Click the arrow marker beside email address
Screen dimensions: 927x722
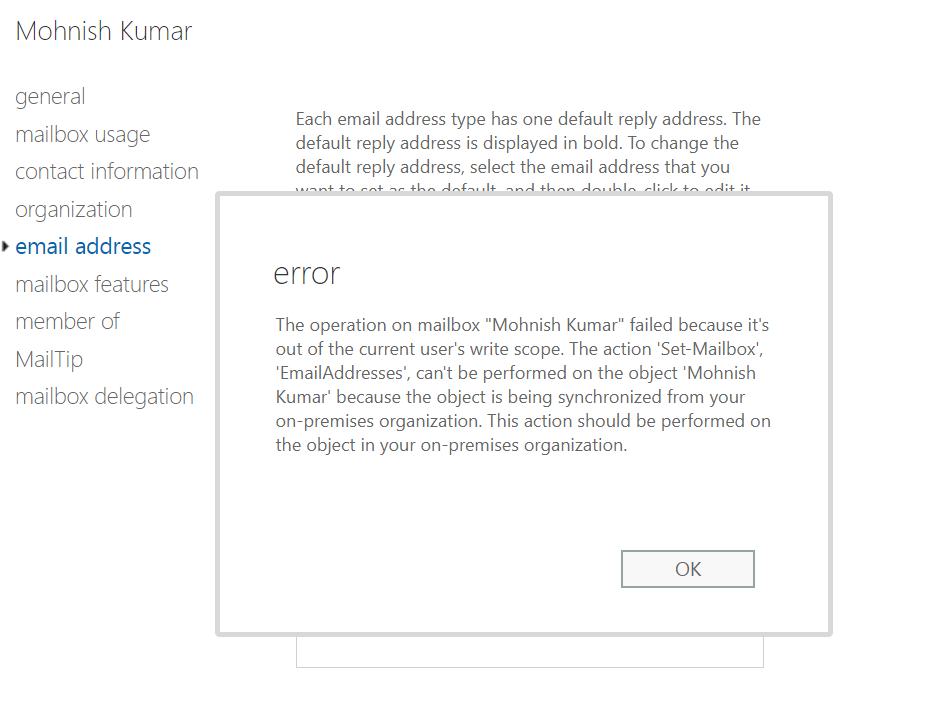click(6, 247)
